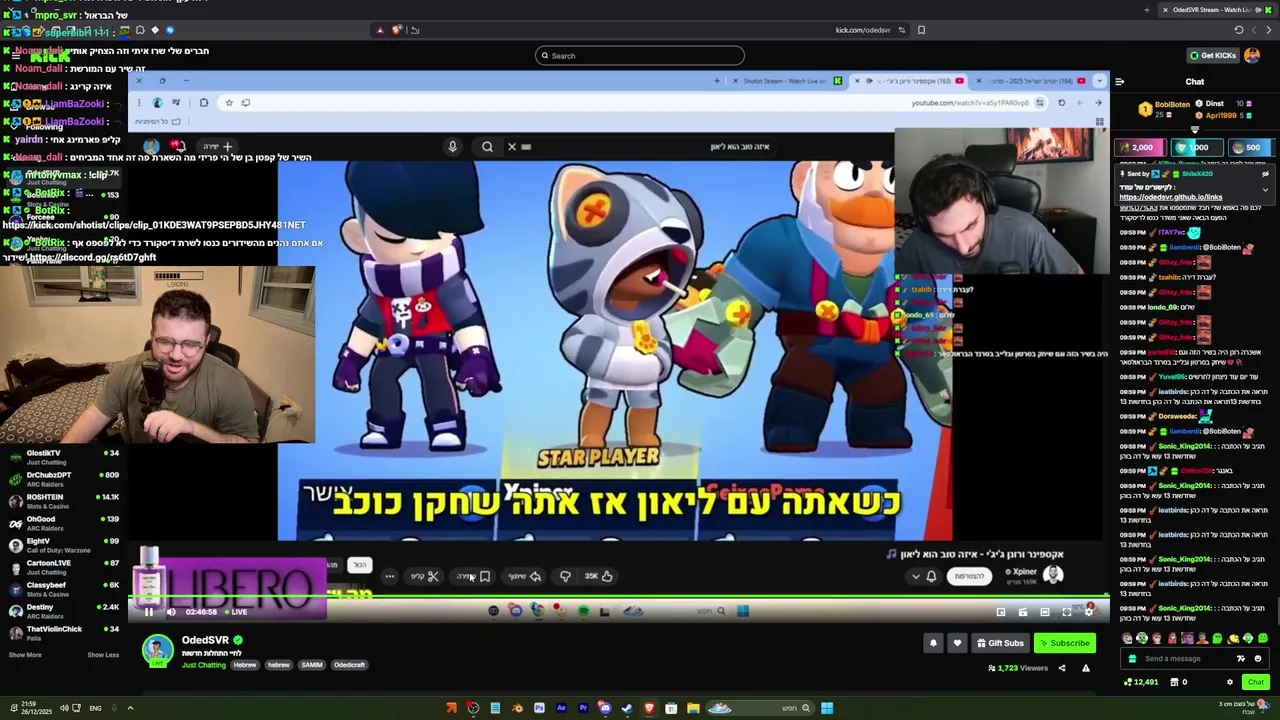Toggle the heart follow button
This screenshot has width=1280, height=720.
click(957, 643)
